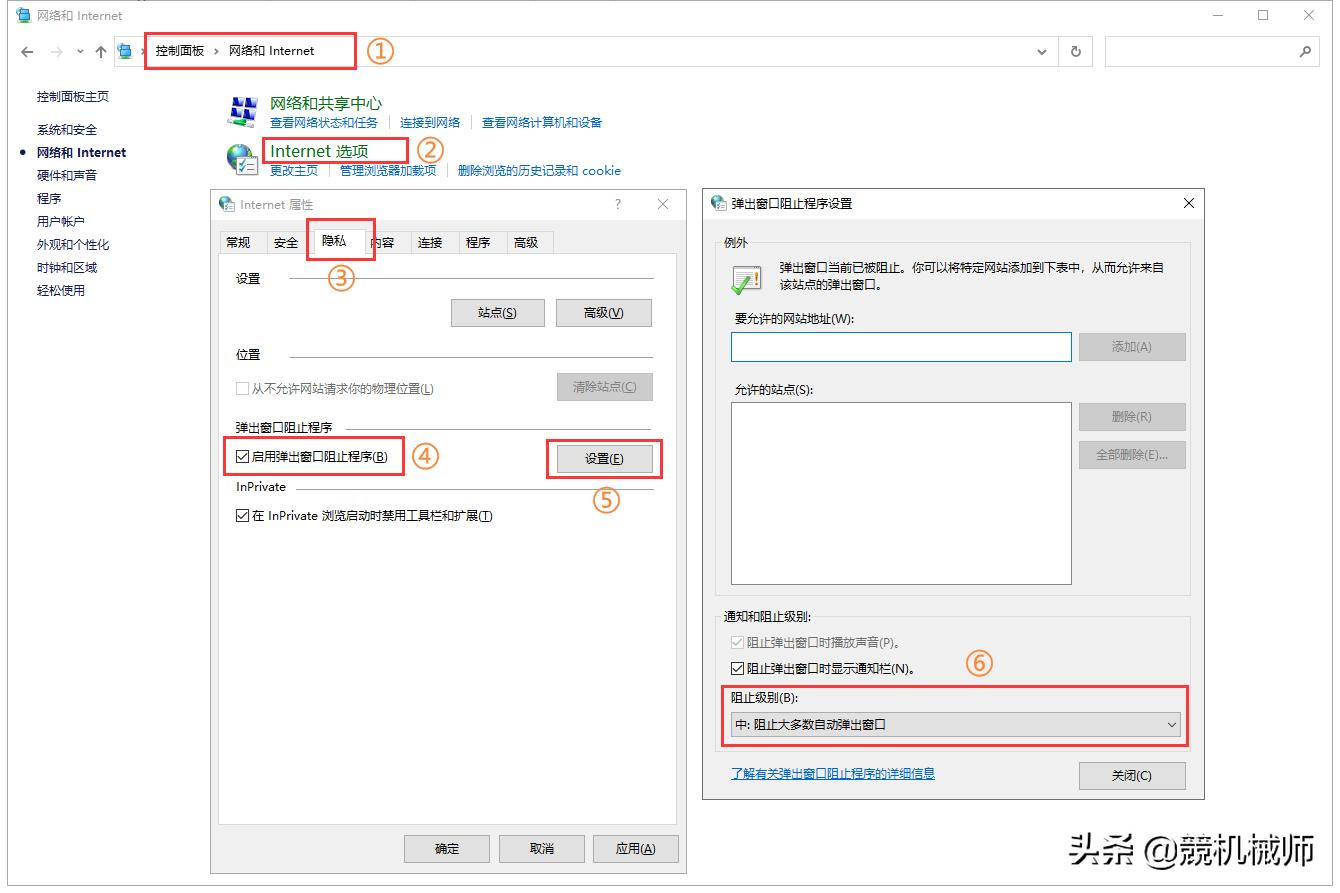Open 系统和安全 category in sidebar
The image size is (1340, 893).
(x=67, y=130)
